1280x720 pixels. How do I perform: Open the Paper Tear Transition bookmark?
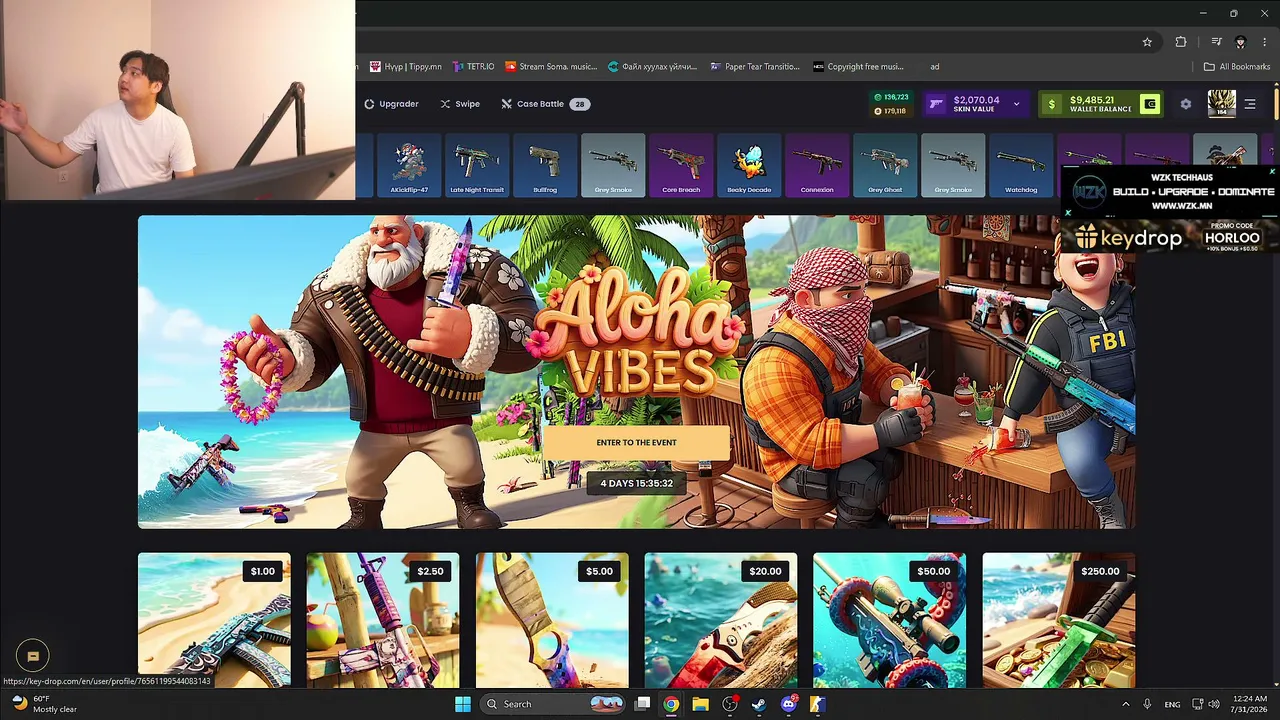click(x=755, y=67)
